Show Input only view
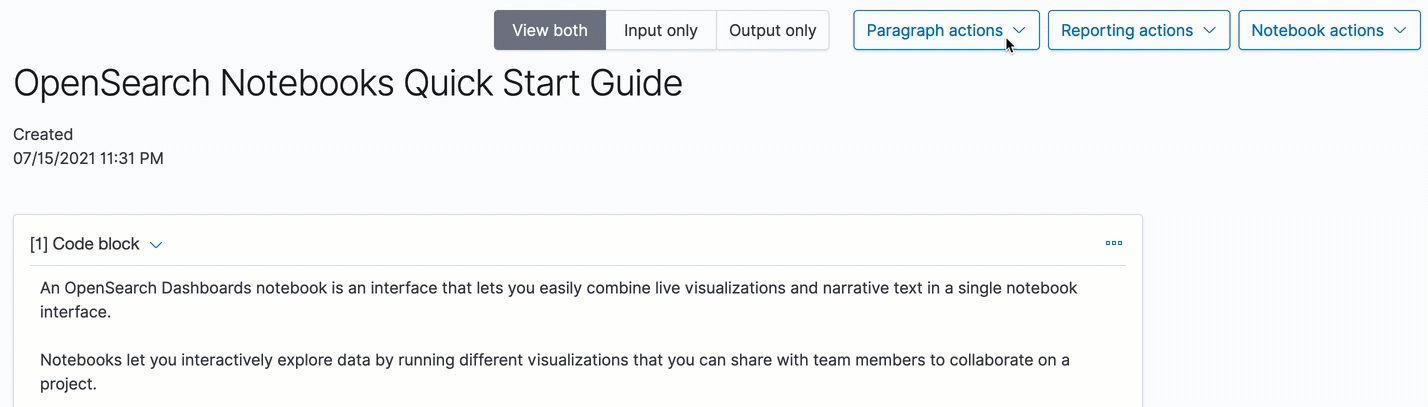The image size is (1428, 407). [x=660, y=30]
